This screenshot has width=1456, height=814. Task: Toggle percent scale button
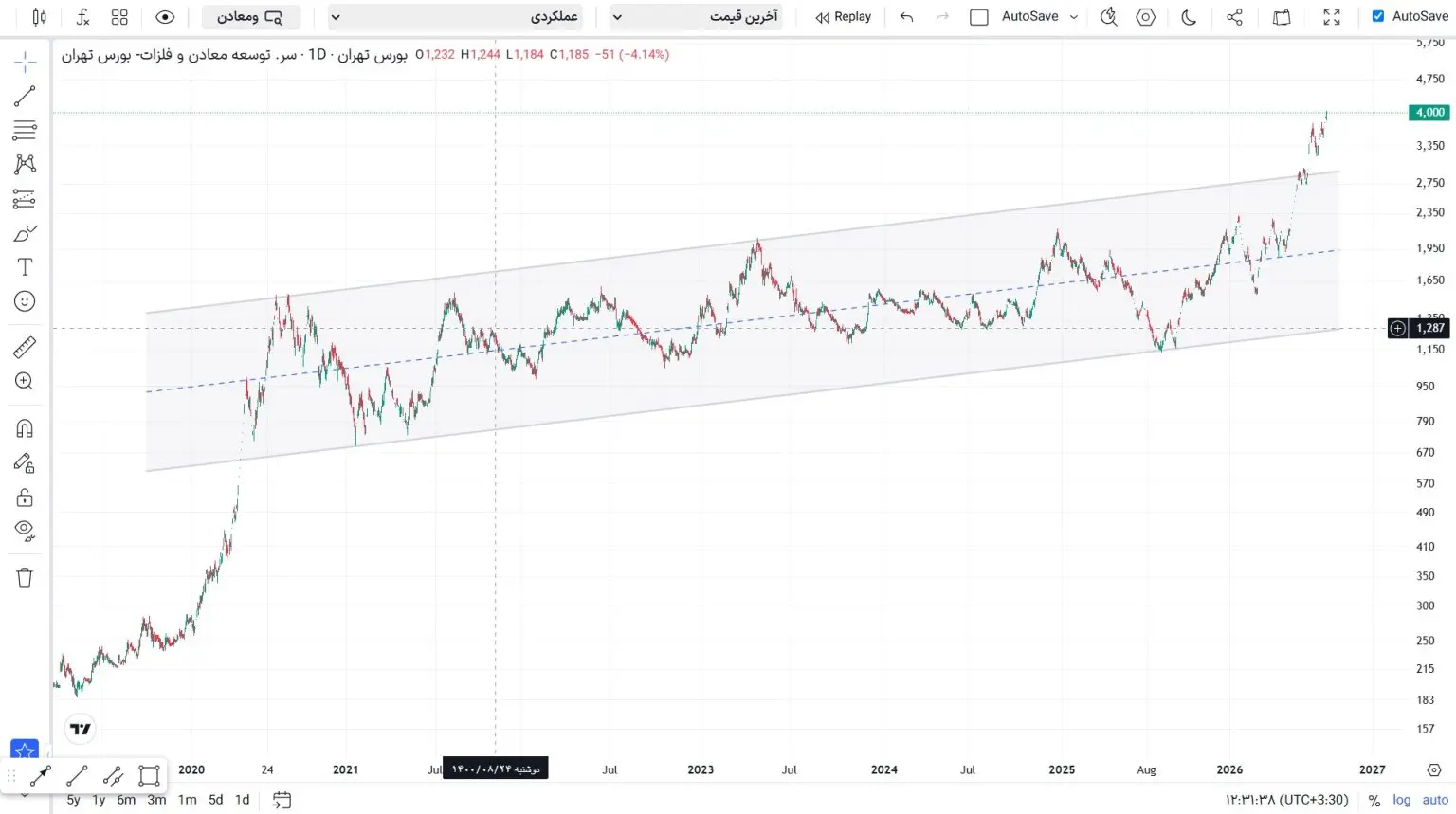pos(1374,801)
